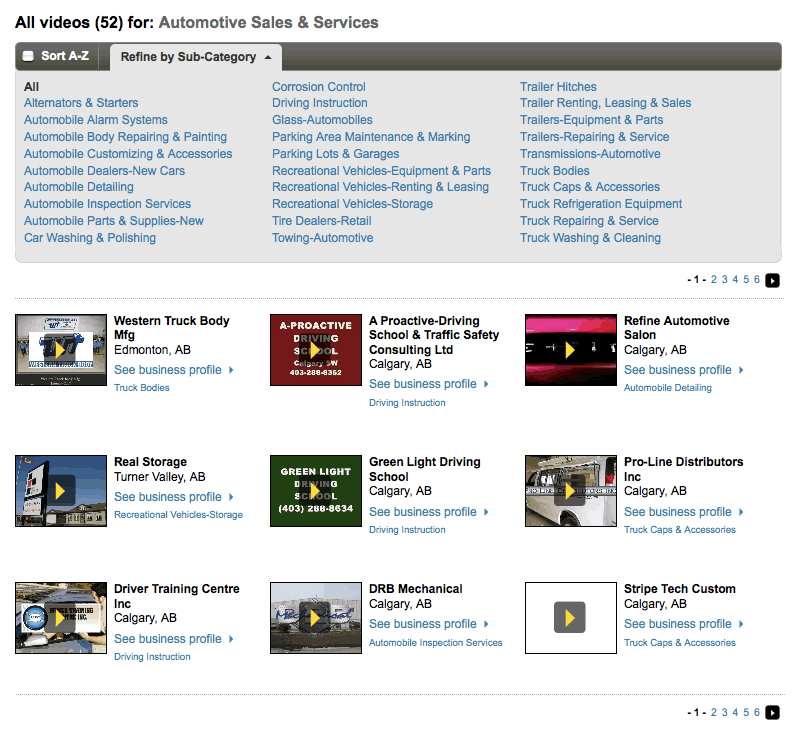Filter by Recreational Vehicles-Renting & Leasing

coord(380,187)
